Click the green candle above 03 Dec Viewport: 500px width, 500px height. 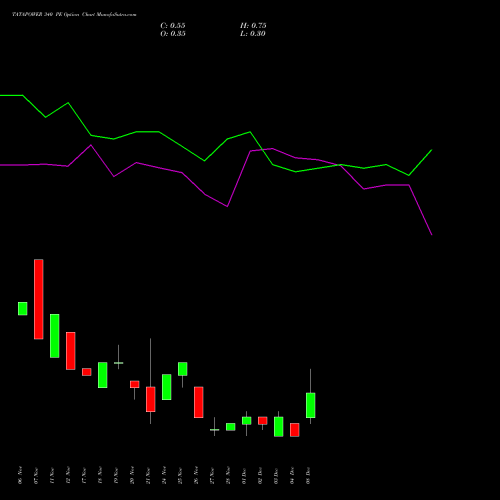click(279, 426)
